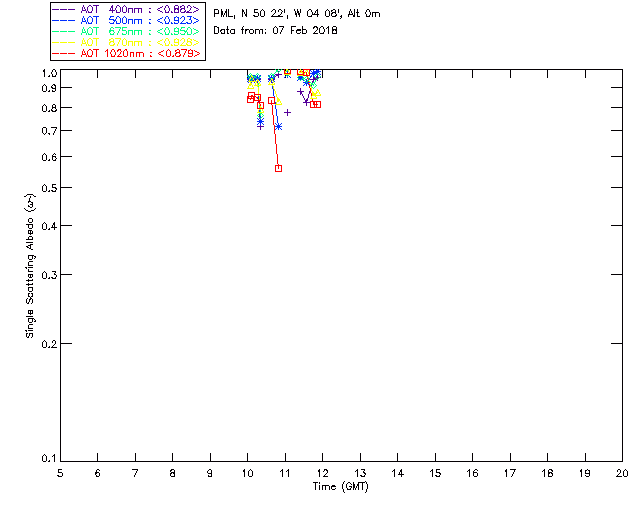The width and height of the screenshot is (640, 512).
Task: Click the yellow AOT 870nm legend entry
Action: (x=126, y=42)
